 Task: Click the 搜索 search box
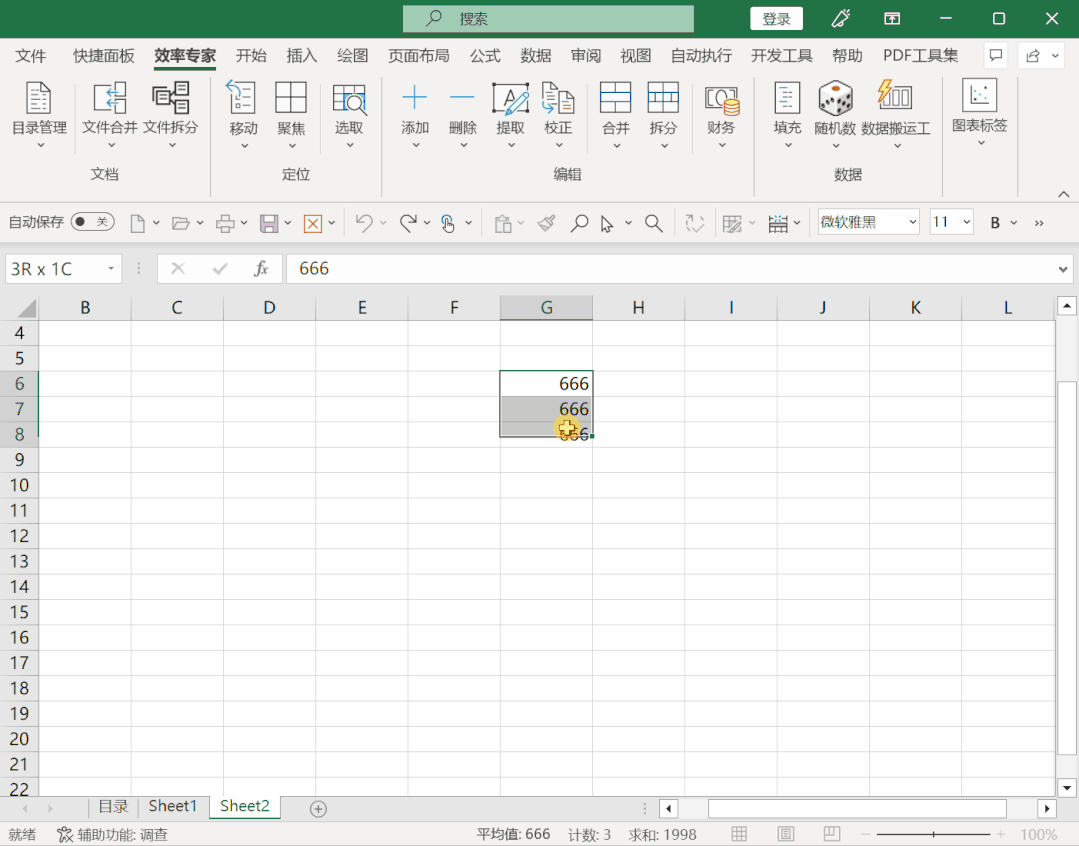pyautogui.click(x=548, y=19)
